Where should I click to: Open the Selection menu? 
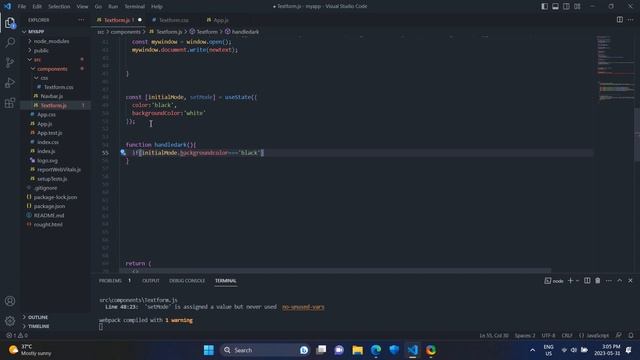59,7
